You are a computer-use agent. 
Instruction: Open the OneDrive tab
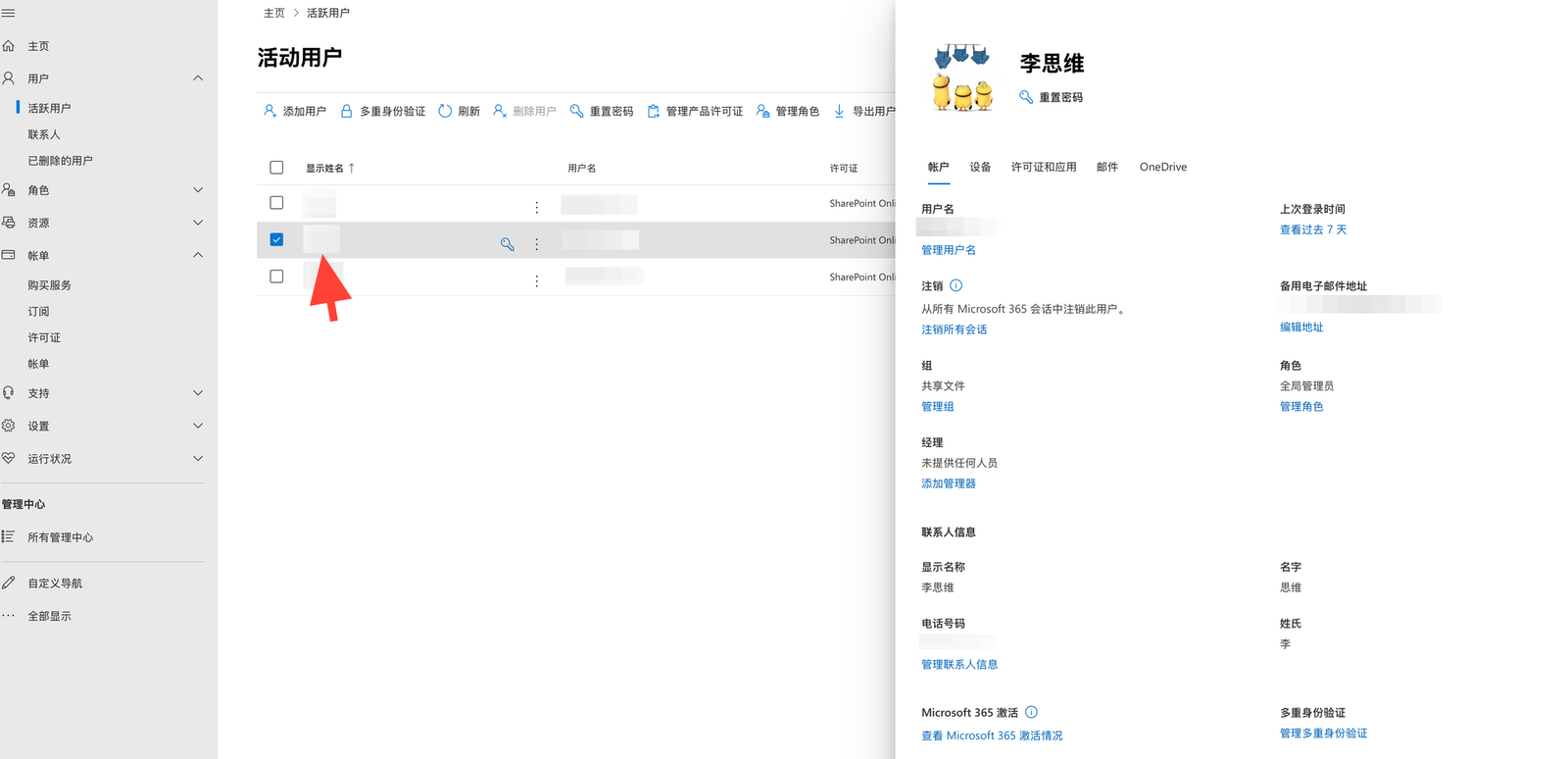(1162, 167)
